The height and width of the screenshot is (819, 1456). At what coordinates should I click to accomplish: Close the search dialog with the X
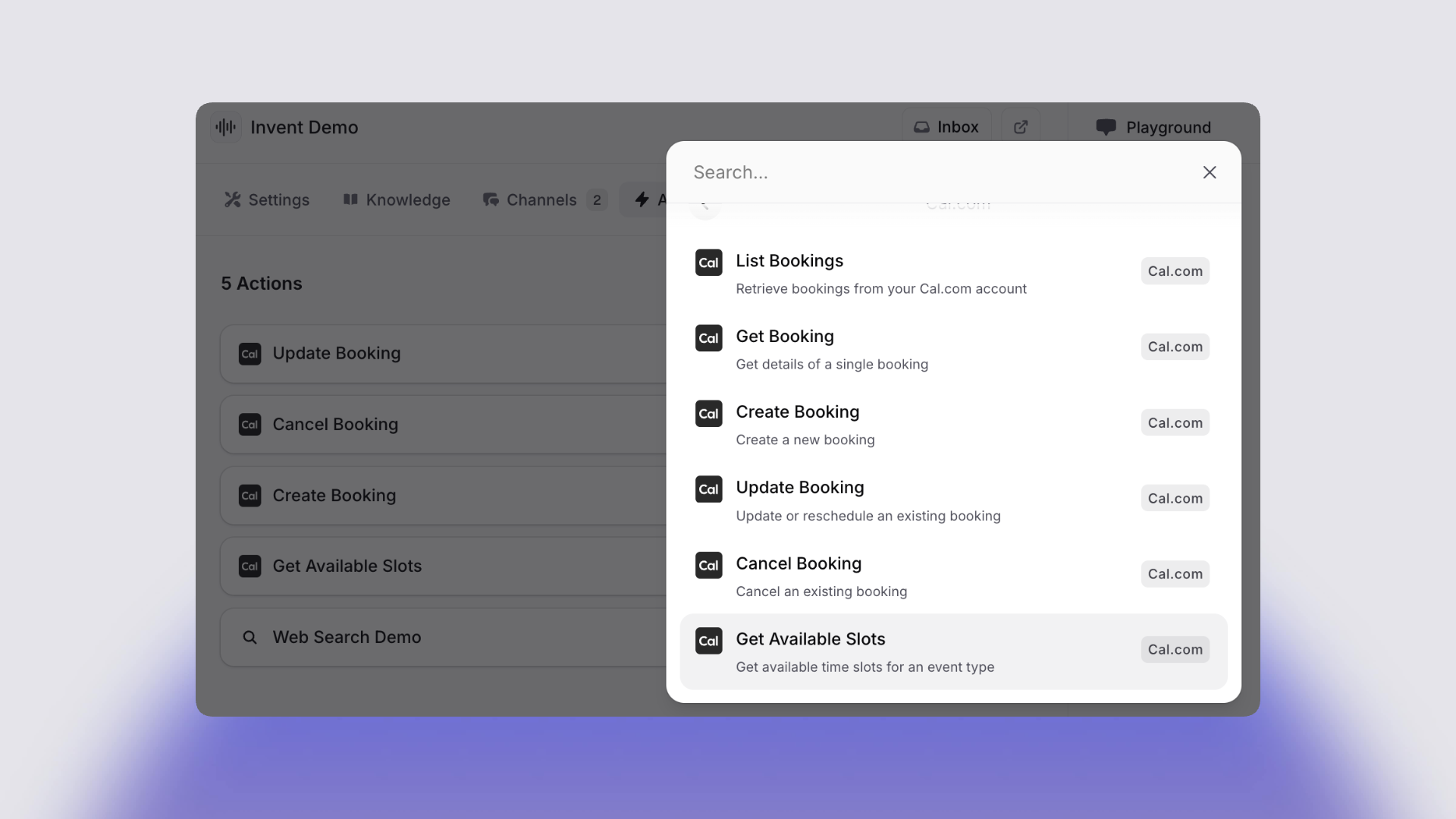coord(1210,172)
